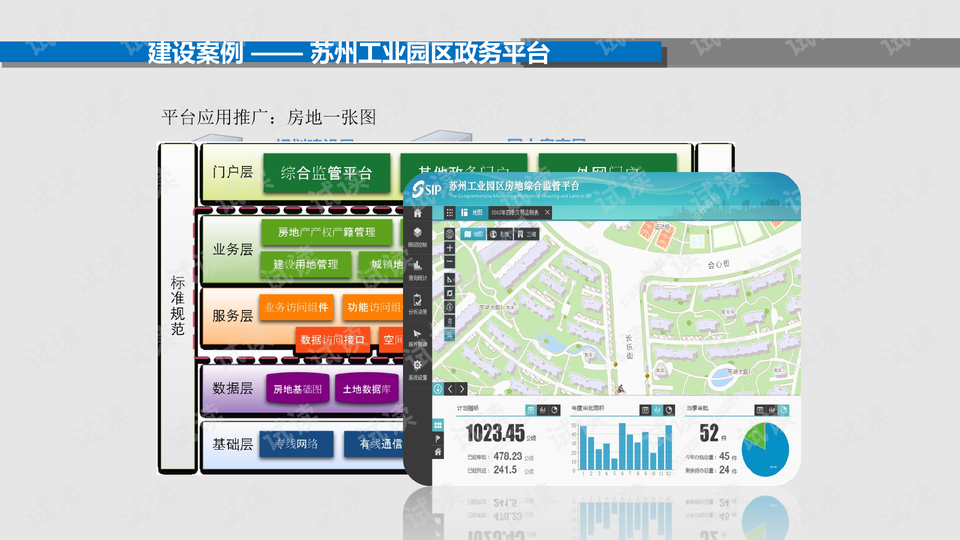Click the zoom out minus button on map

450,262
